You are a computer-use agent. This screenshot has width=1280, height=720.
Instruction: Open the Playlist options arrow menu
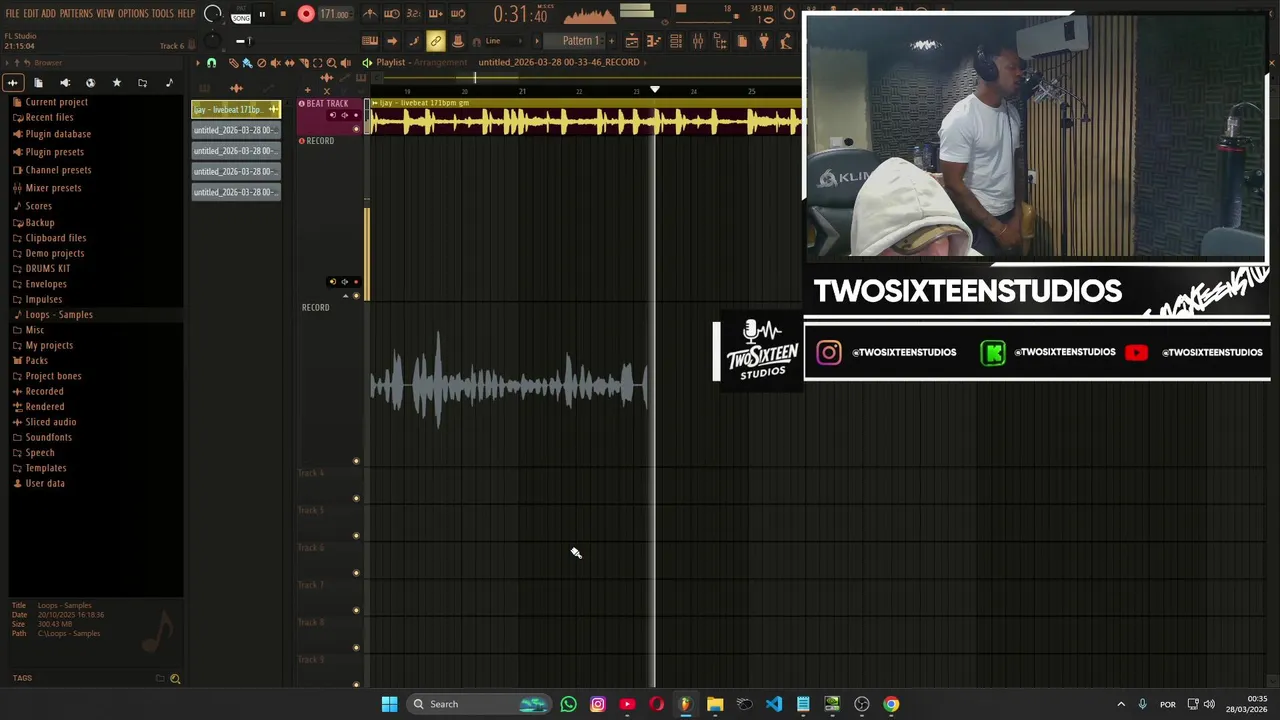coord(197,62)
